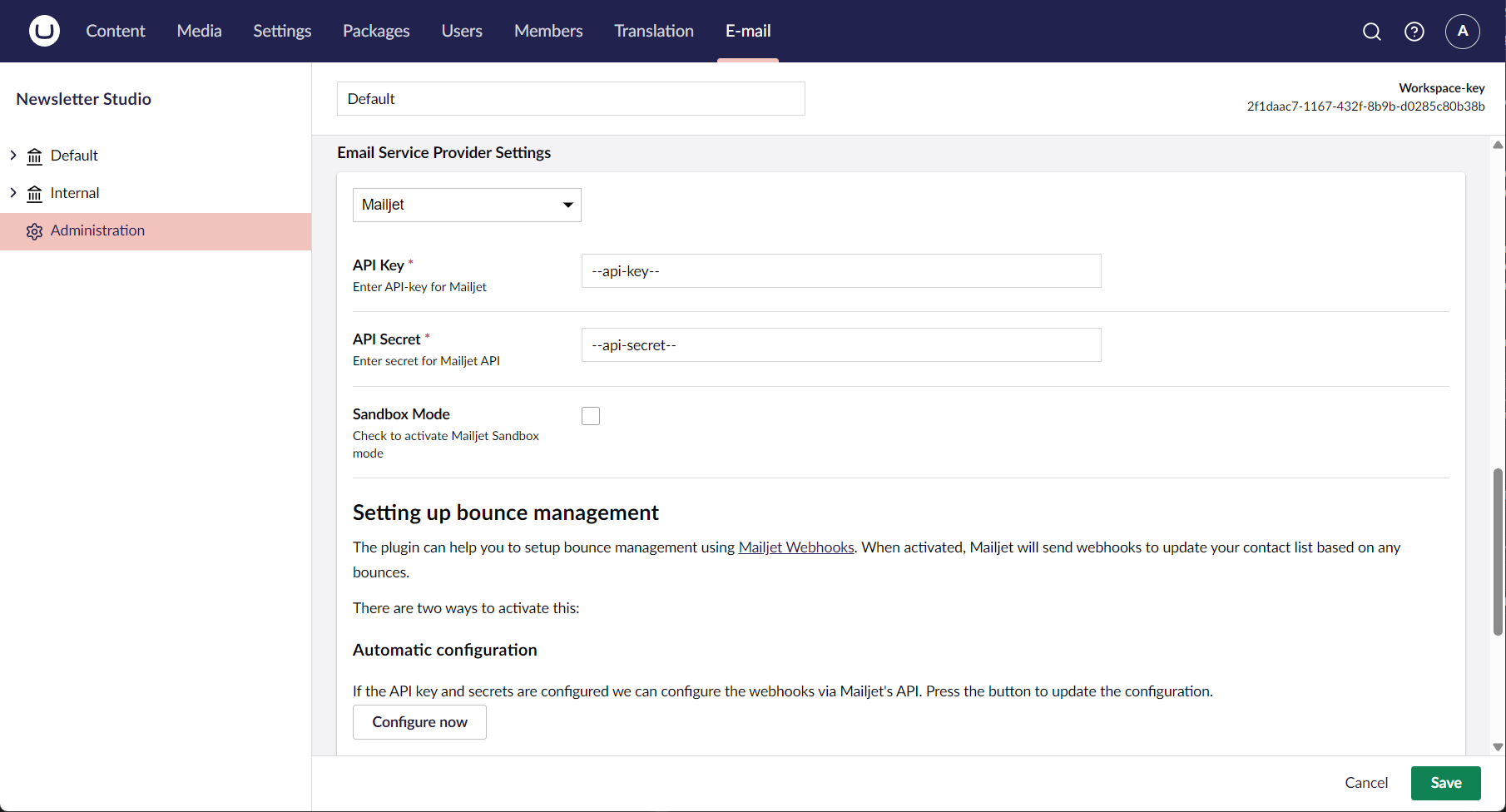Expand the Internal tree node

pyautogui.click(x=13, y=192)
